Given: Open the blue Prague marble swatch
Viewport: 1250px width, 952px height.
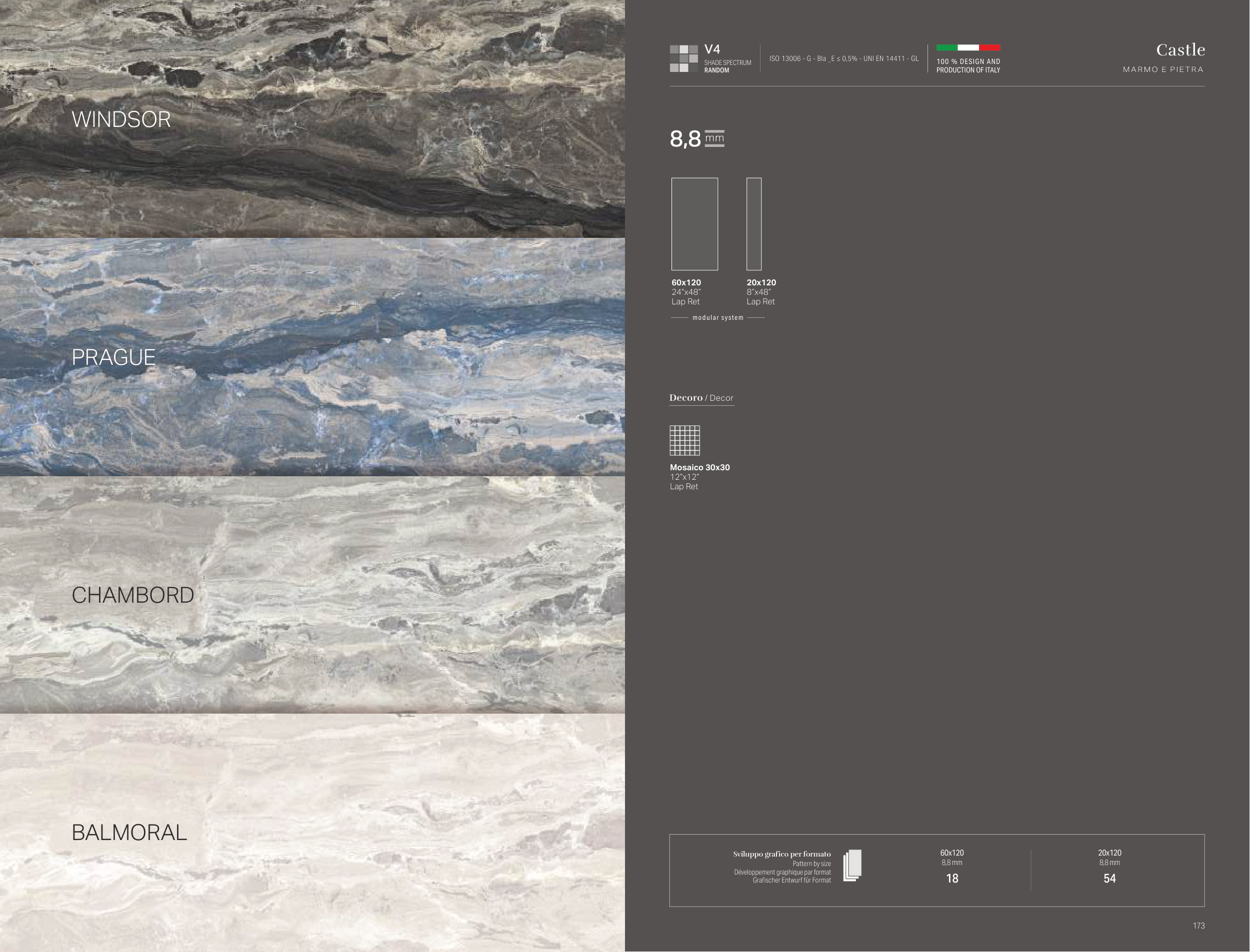Looking at the screenshot, I should 312,357.
